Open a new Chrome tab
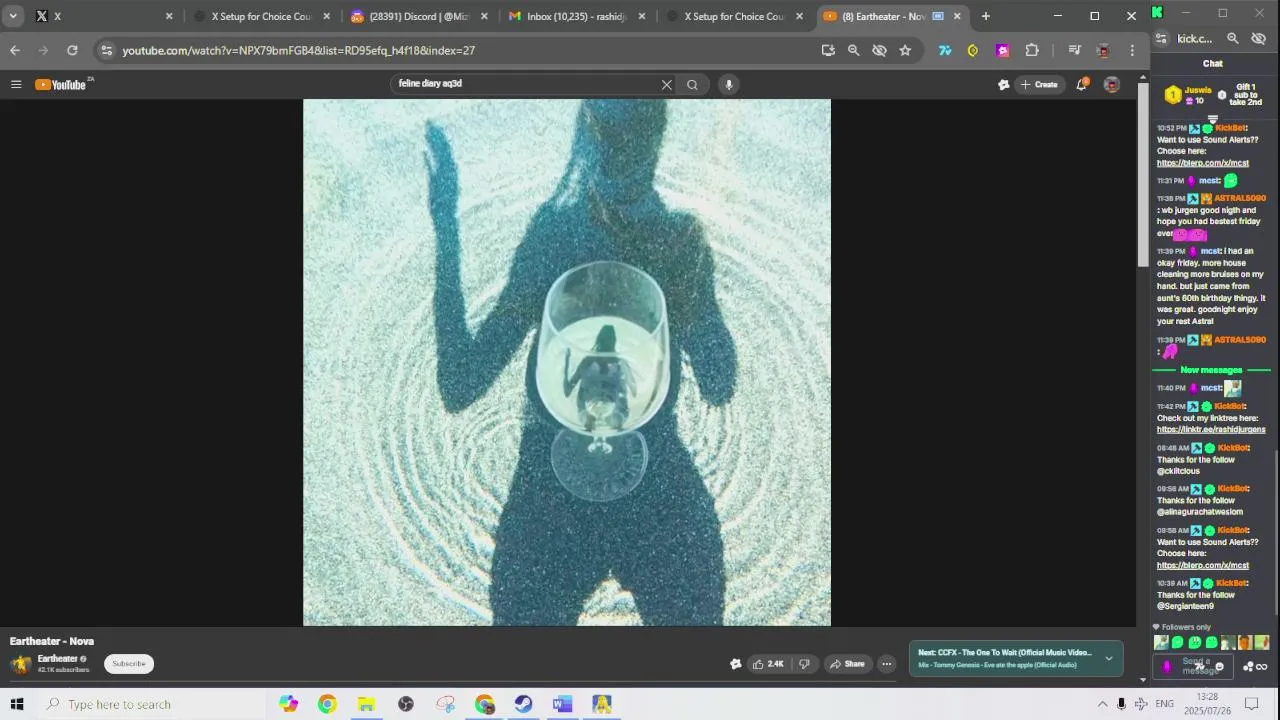Screen dimensions: 1280x720 tap(986, 16)
